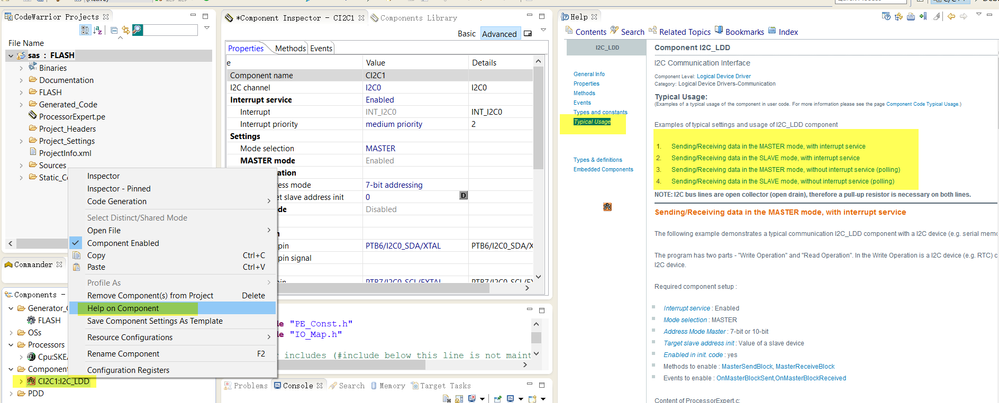Screen dimensions: 999x403
Task: Select the ProcessorExpert.pe file
Action: pyautogui.click(x=72, y=117)
